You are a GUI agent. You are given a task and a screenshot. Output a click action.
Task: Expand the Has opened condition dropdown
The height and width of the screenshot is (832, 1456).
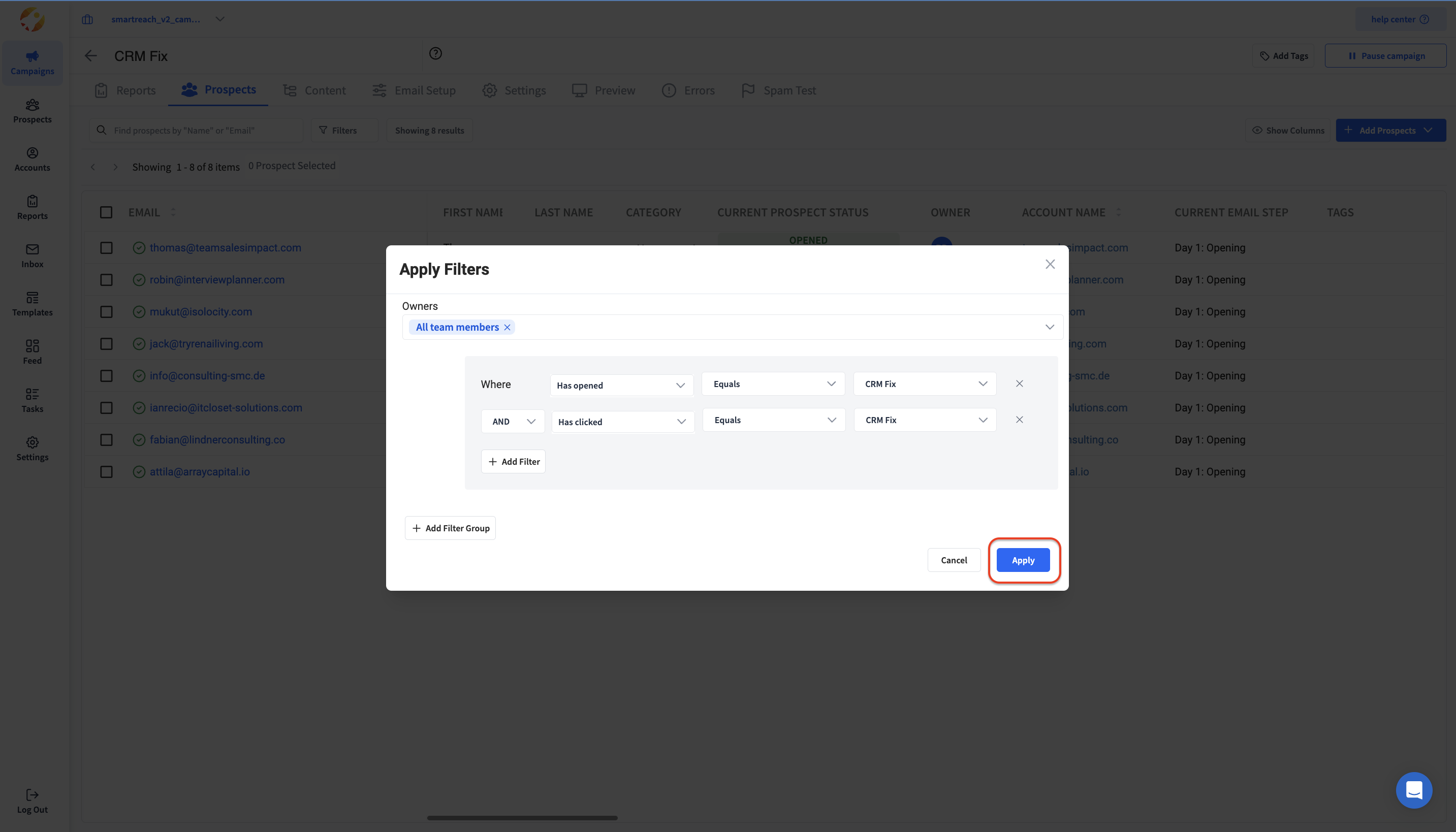tap(621, 385)
